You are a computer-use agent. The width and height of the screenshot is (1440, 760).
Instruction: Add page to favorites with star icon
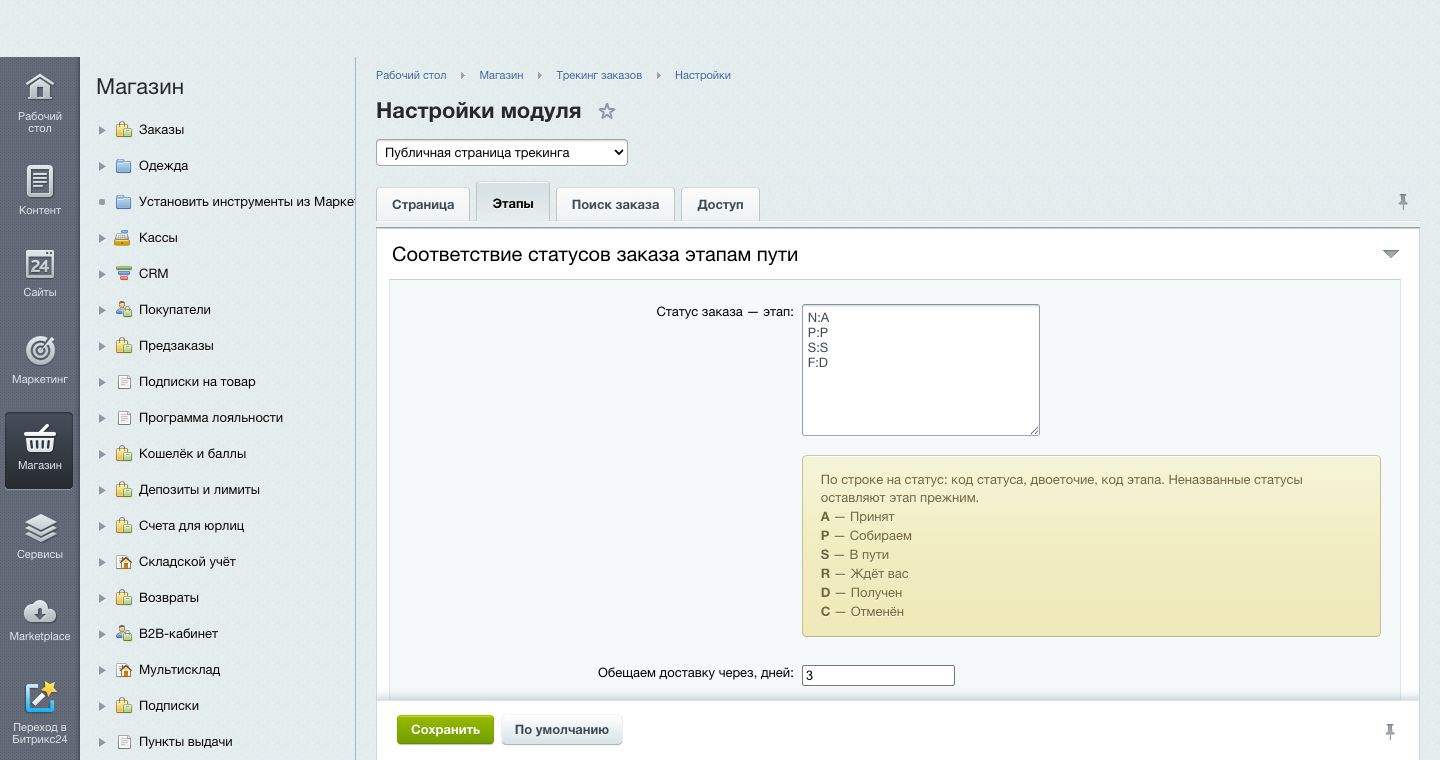[x=607, y=111]
